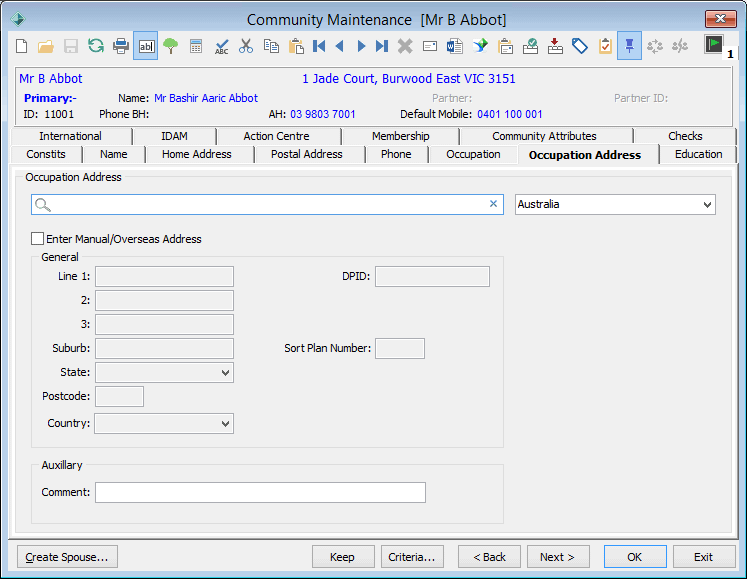This screenshot has width=747, height=579.
Task: Advance with the Next > button
Action: (x=558, y=557)
